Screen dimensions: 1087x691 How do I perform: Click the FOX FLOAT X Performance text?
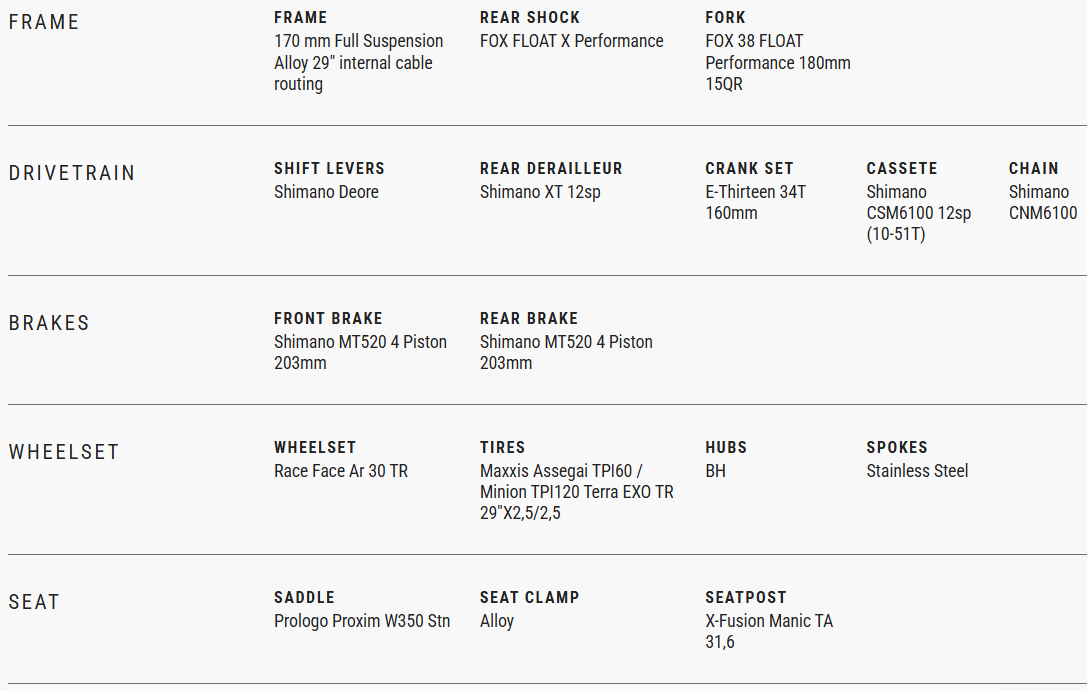[571, 41]
